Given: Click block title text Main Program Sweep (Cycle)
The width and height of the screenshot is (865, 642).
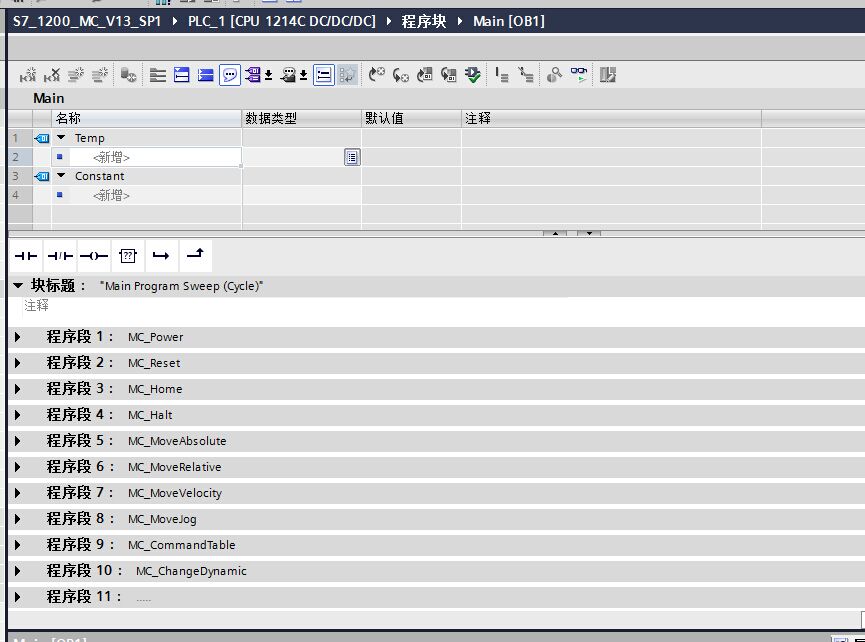Looking at the screenshot, I should coord(181,286).
